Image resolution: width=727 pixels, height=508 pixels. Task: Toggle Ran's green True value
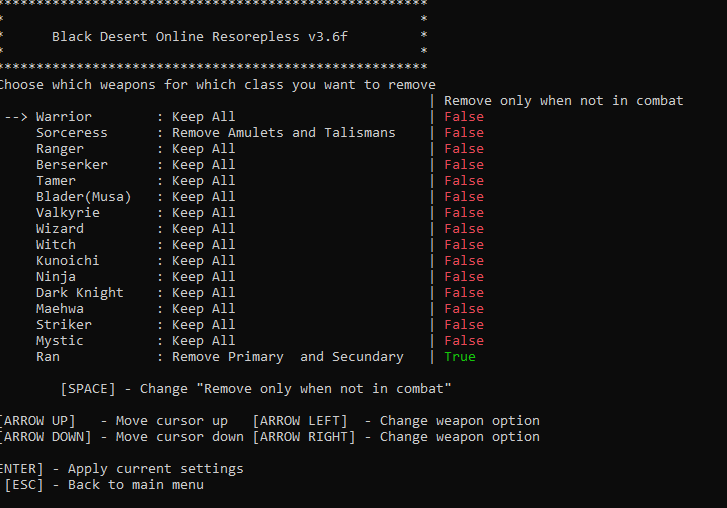460,357
